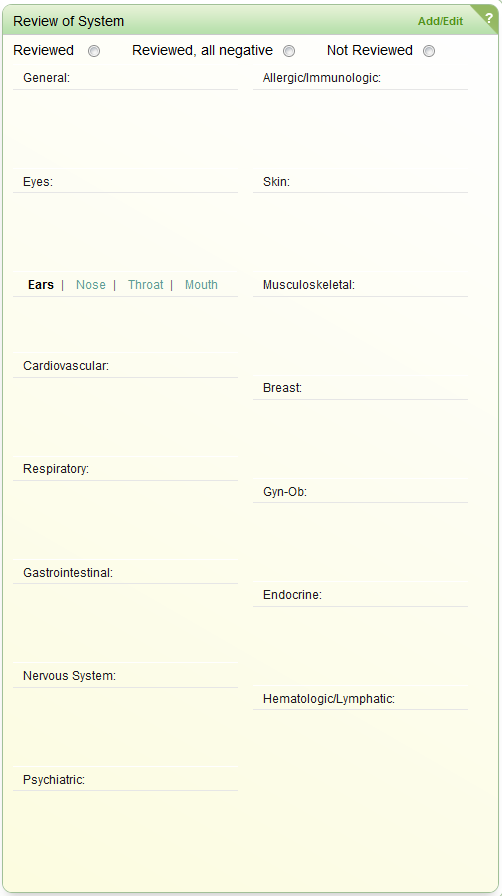The image size is (502, 896).
Task: Select the Endocrine section label
Action: 292,595
